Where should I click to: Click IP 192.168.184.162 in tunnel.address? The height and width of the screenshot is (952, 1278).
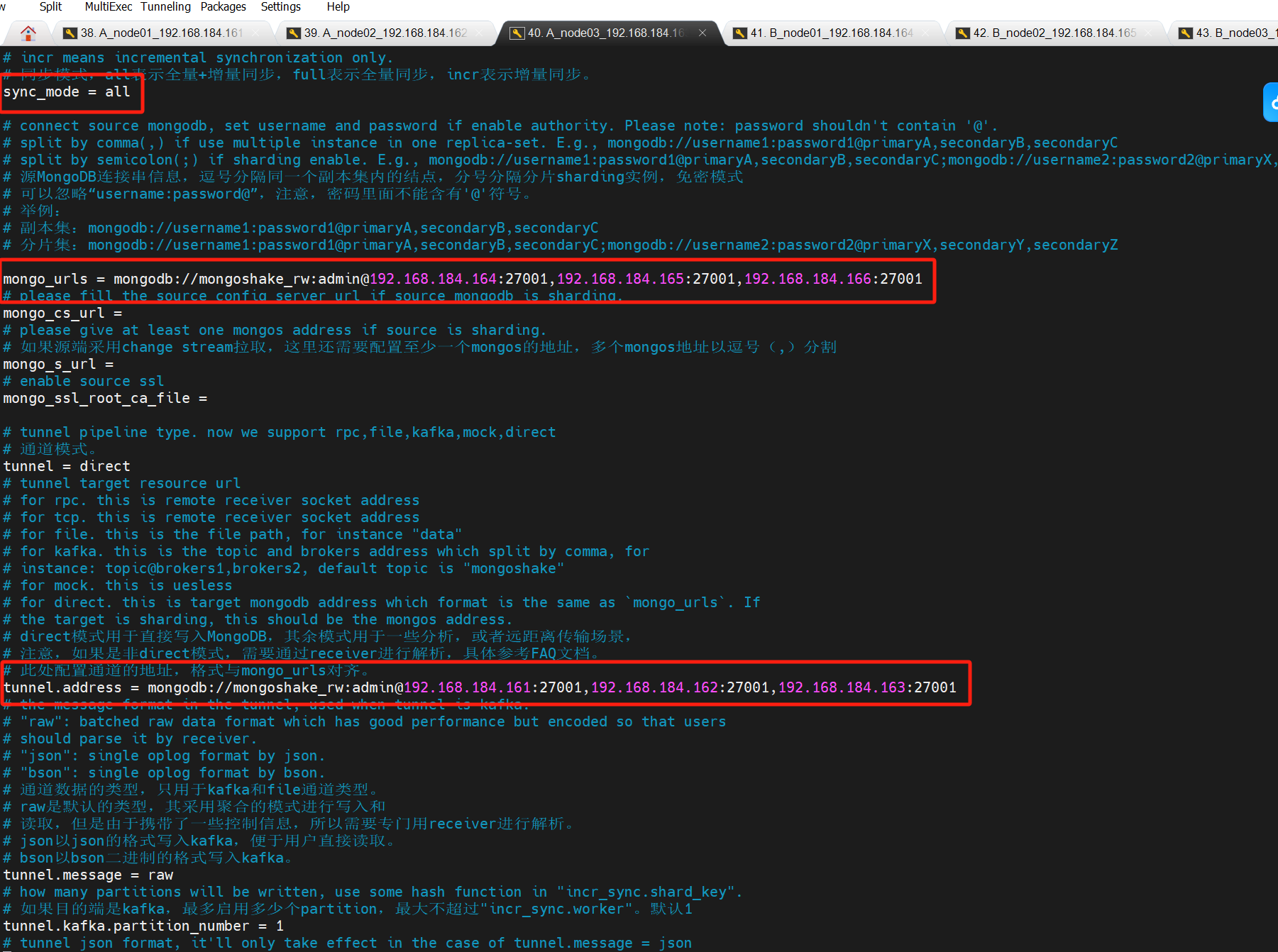654,687
